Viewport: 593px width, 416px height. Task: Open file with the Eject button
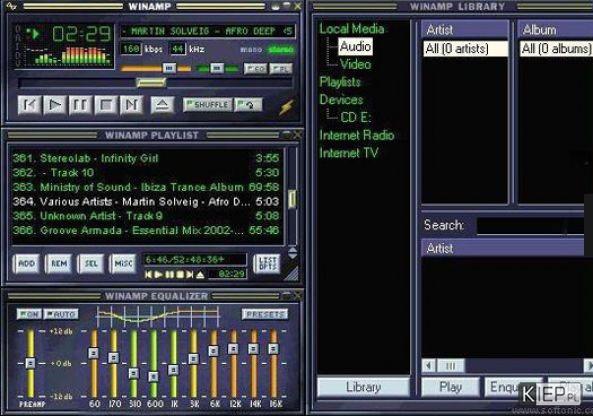pos(163,105)
